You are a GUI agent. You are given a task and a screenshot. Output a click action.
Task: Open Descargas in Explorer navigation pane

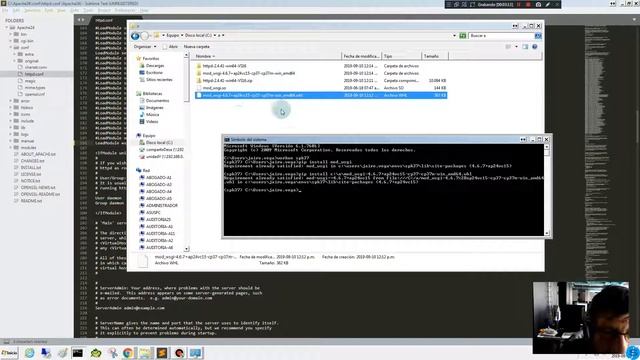click(155, 65)
